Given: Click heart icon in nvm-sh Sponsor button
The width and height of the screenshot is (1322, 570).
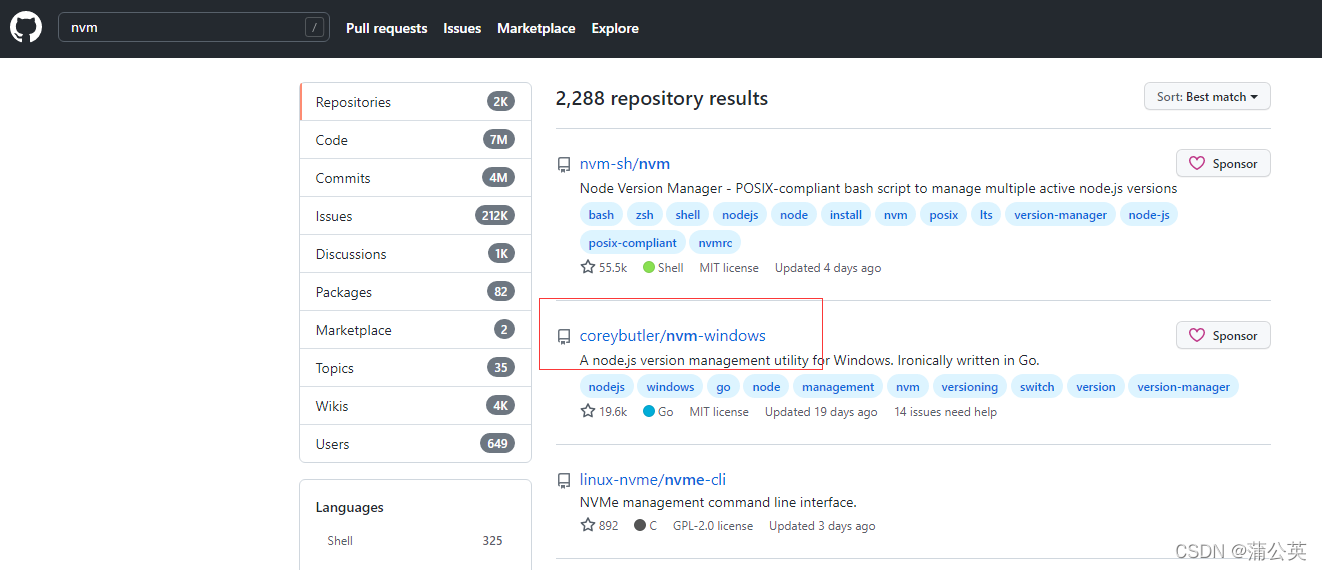Looking at the screenshot, I should [1197, 164].
